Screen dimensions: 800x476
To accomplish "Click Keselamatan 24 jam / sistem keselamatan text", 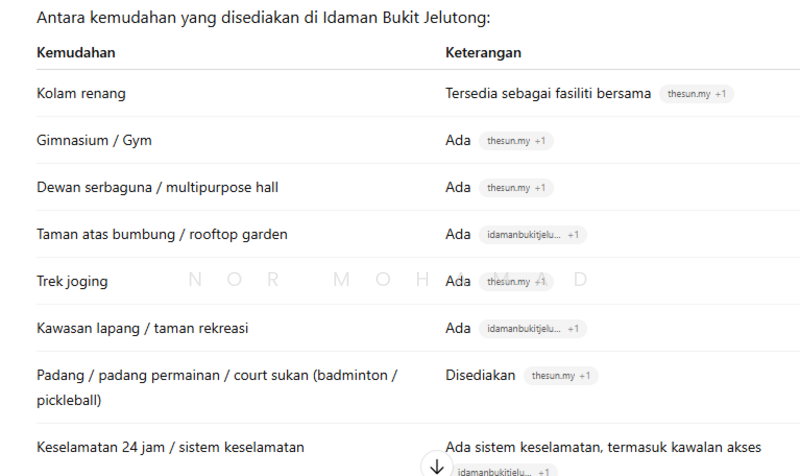I will point(170,447).
